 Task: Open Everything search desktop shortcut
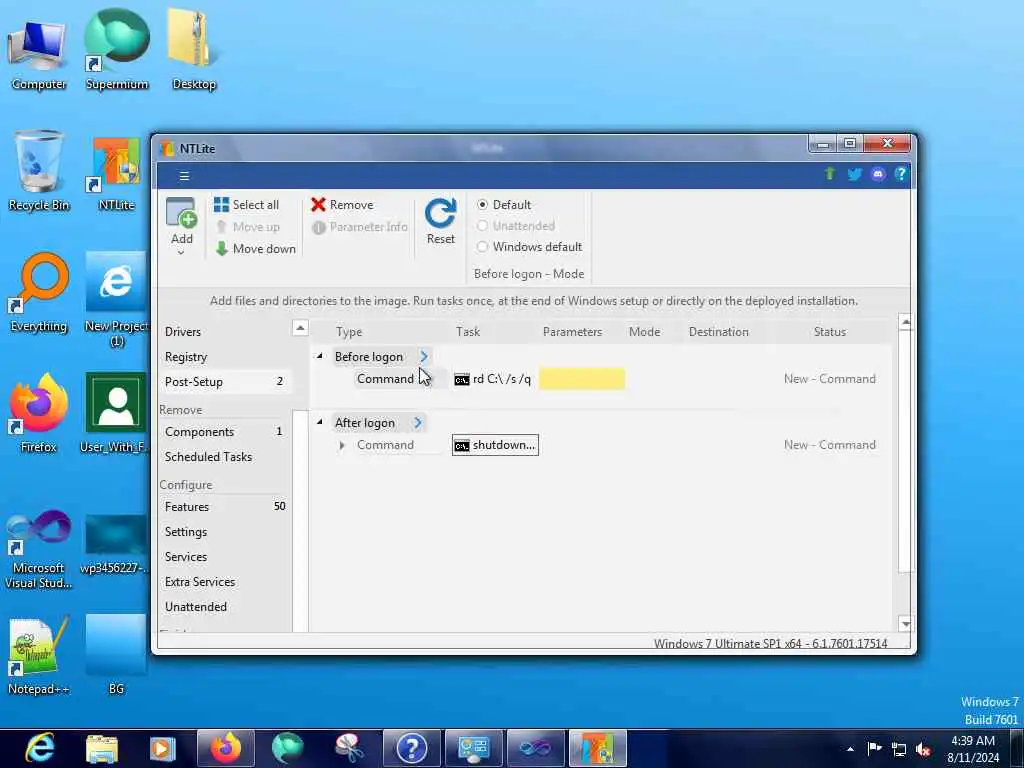[x=39, y=293]
